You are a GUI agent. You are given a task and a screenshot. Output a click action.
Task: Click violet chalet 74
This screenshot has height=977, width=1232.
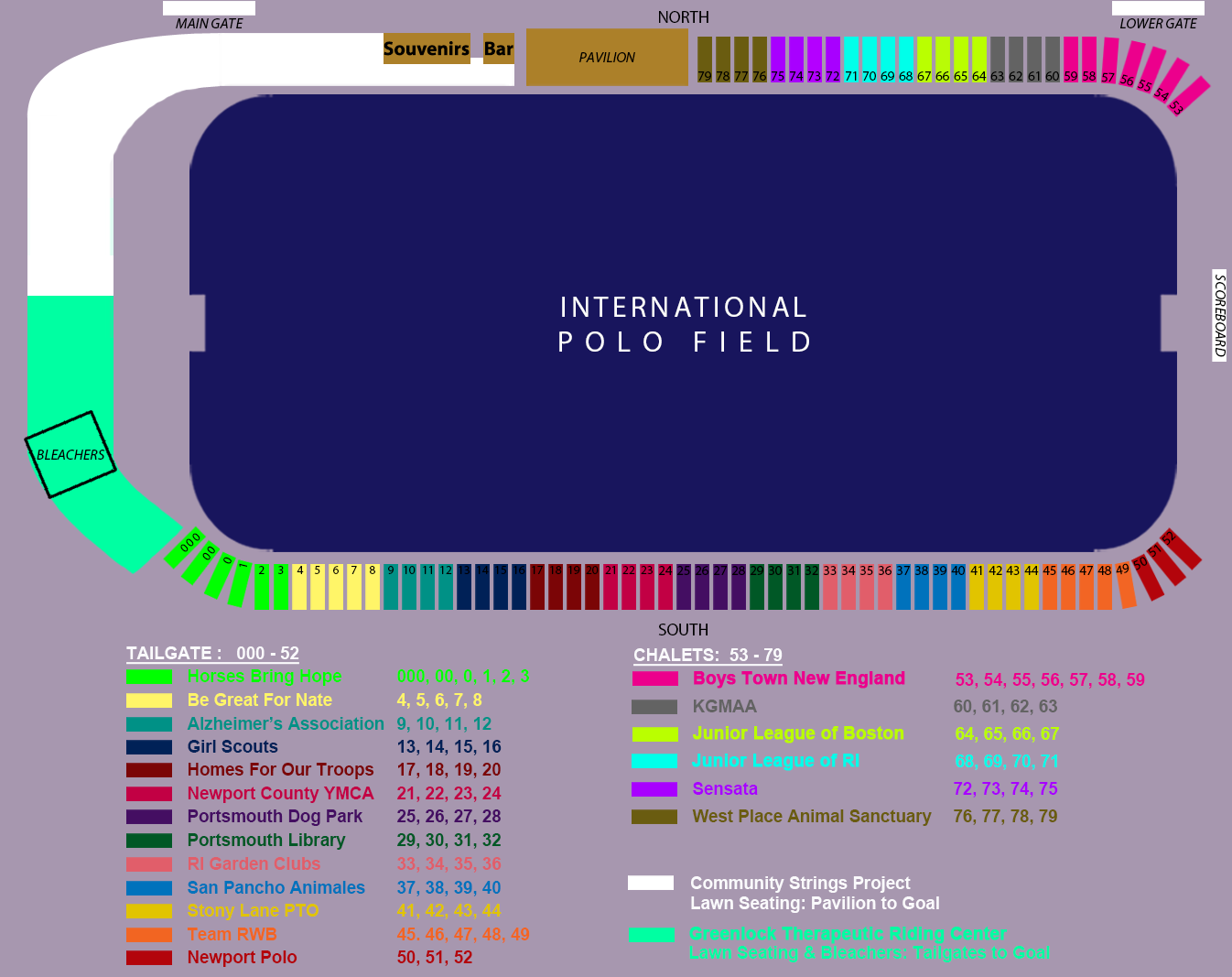point(796,60)
